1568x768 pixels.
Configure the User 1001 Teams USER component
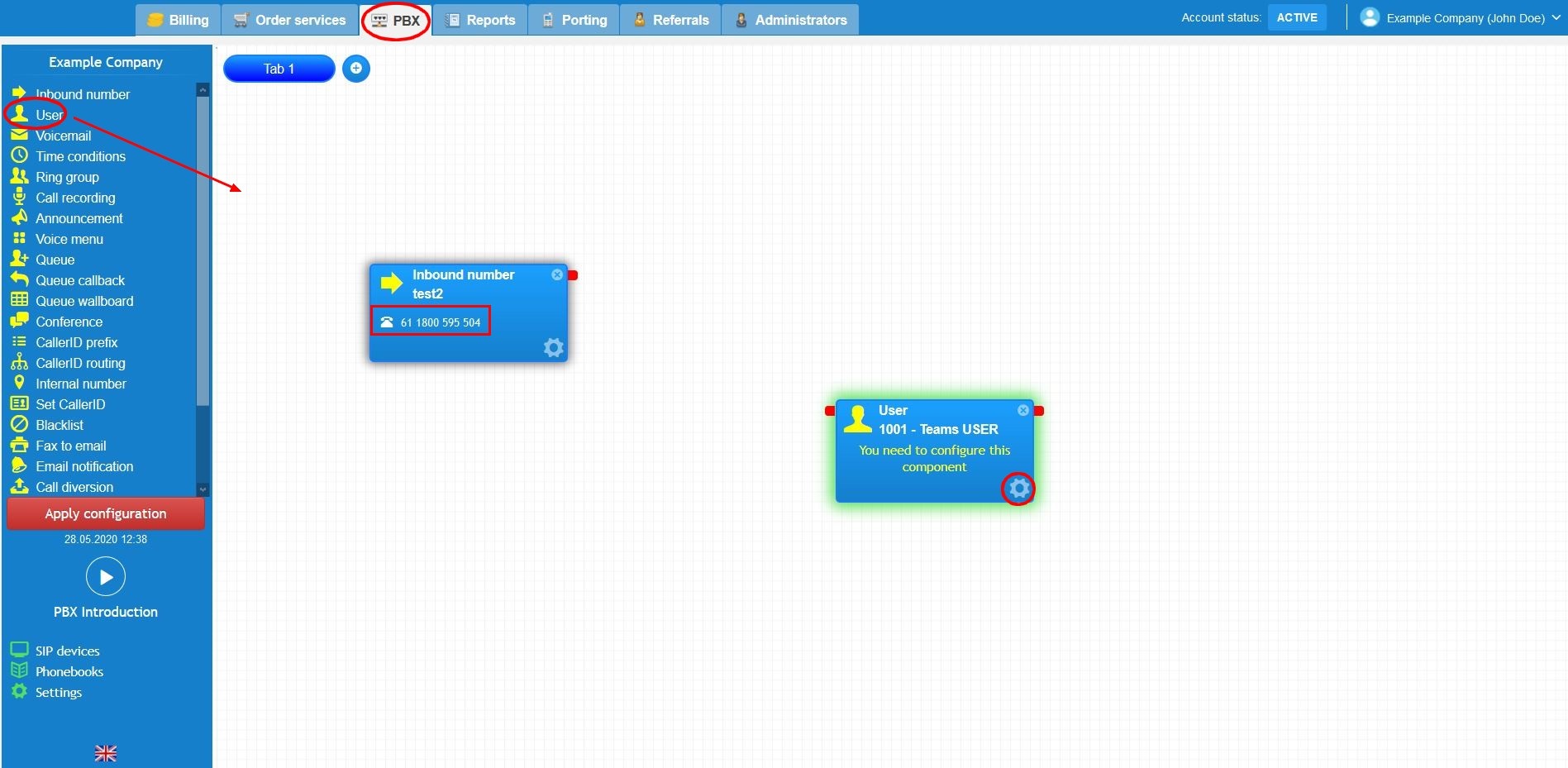pos(1018,489)
